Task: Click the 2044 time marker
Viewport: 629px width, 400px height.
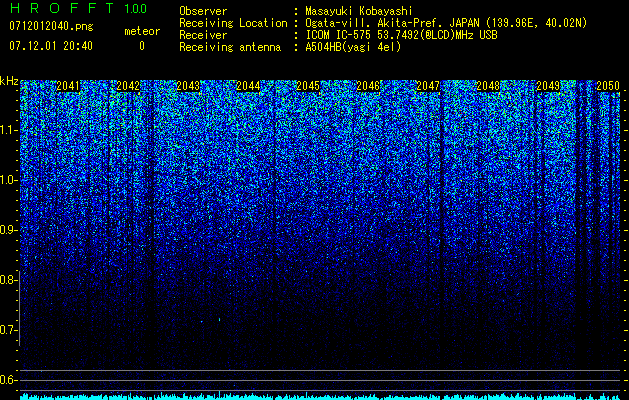Action: click(248, 86)
